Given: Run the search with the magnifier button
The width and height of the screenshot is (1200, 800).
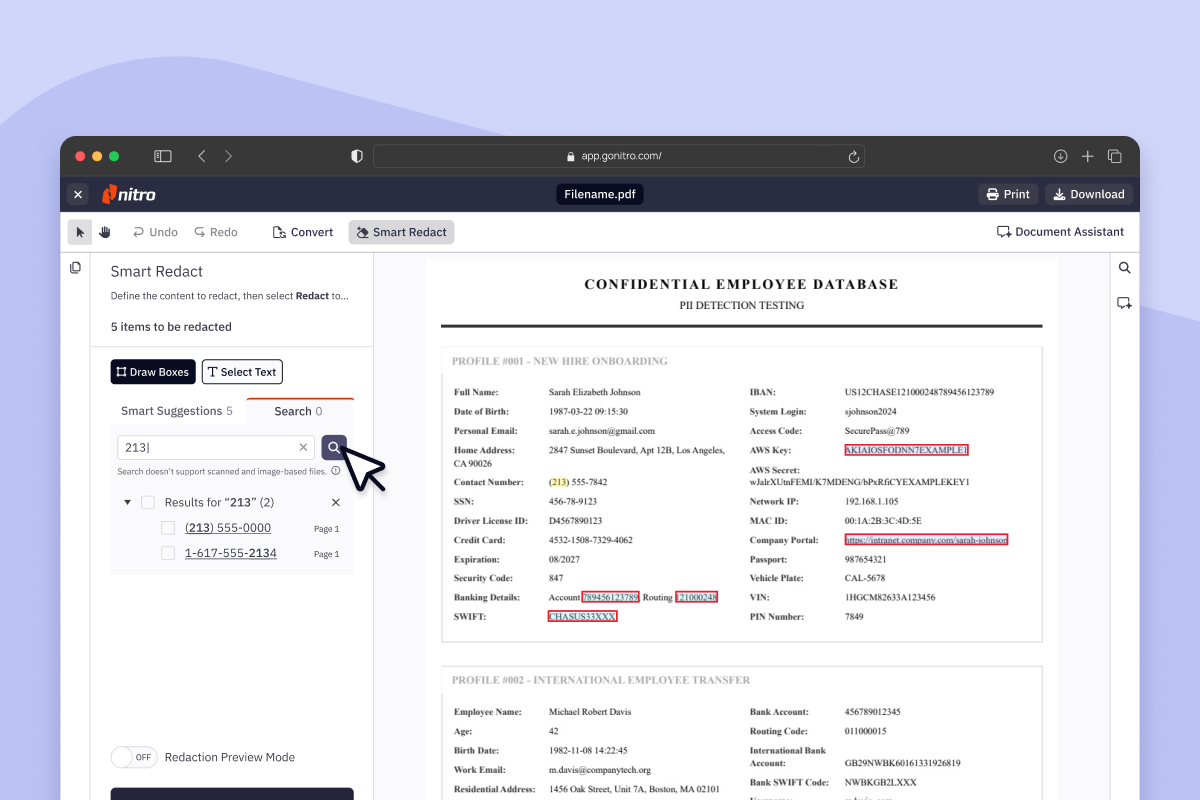Looking at the screenshot, I should pos(334,448).
